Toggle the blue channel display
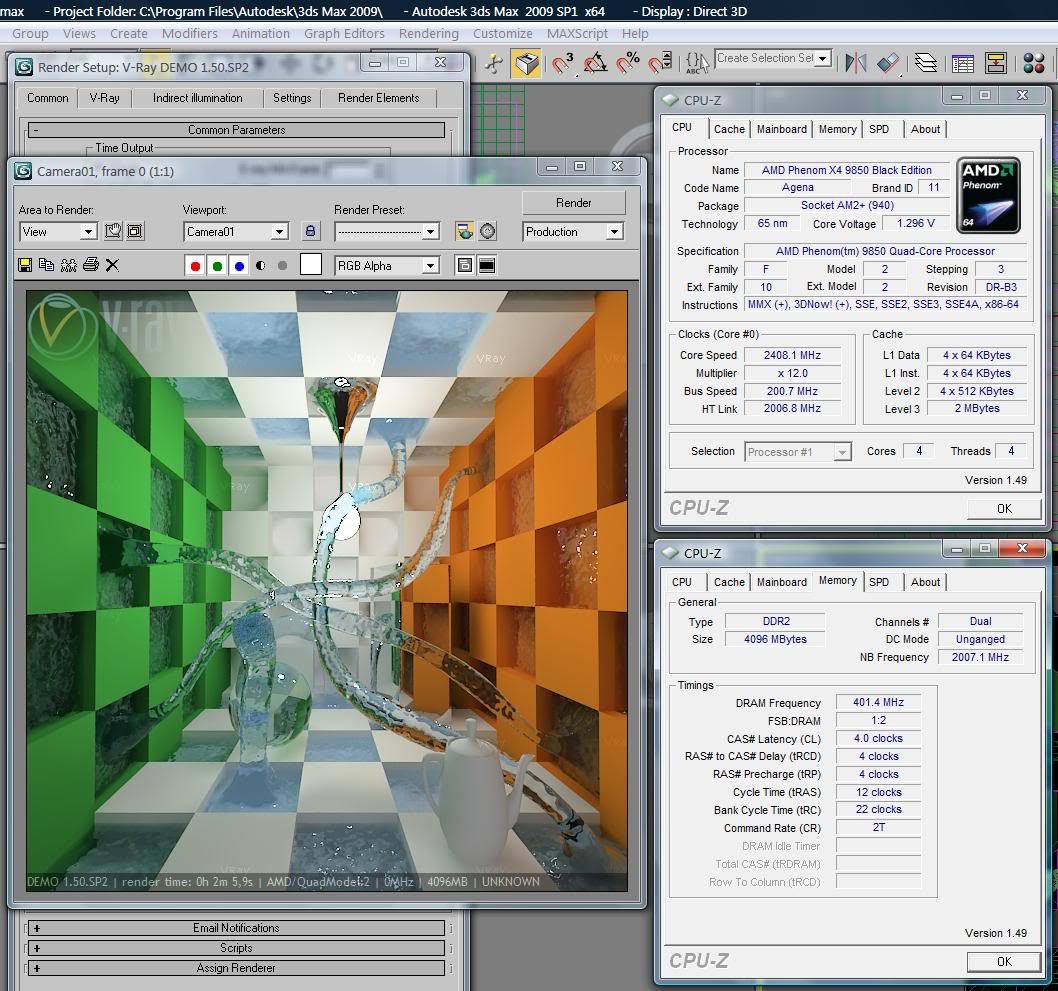Screen dimensions: 1058x991 pyautogui.click(x=239, y=266)
